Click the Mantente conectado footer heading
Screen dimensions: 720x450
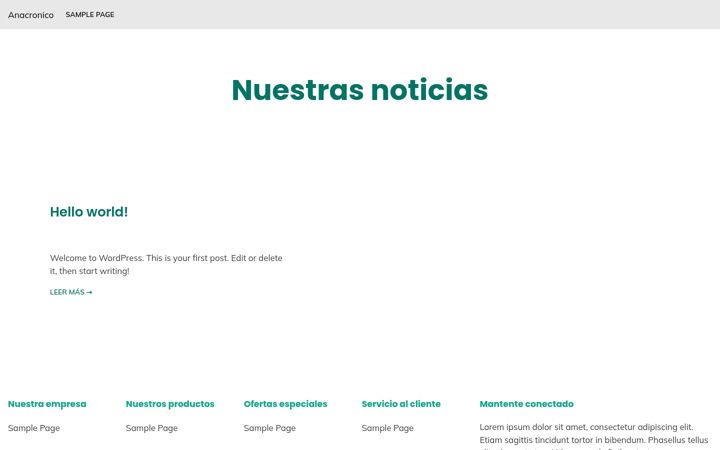point(527,404)
